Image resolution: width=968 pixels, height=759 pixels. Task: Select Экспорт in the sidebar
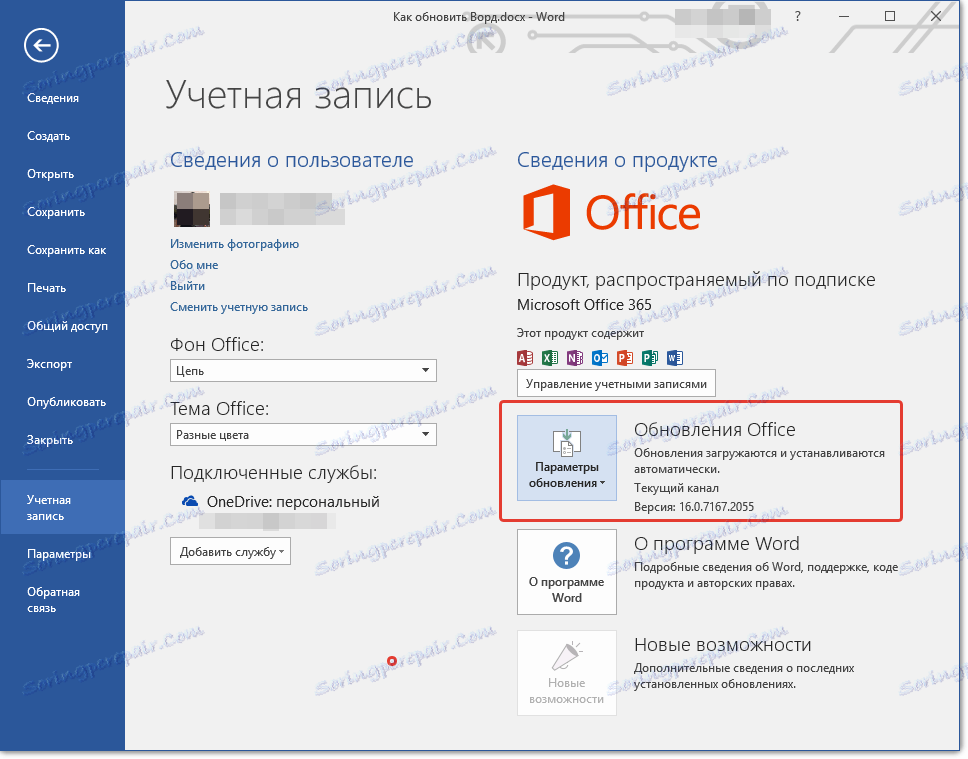click(x=49, y=364)
